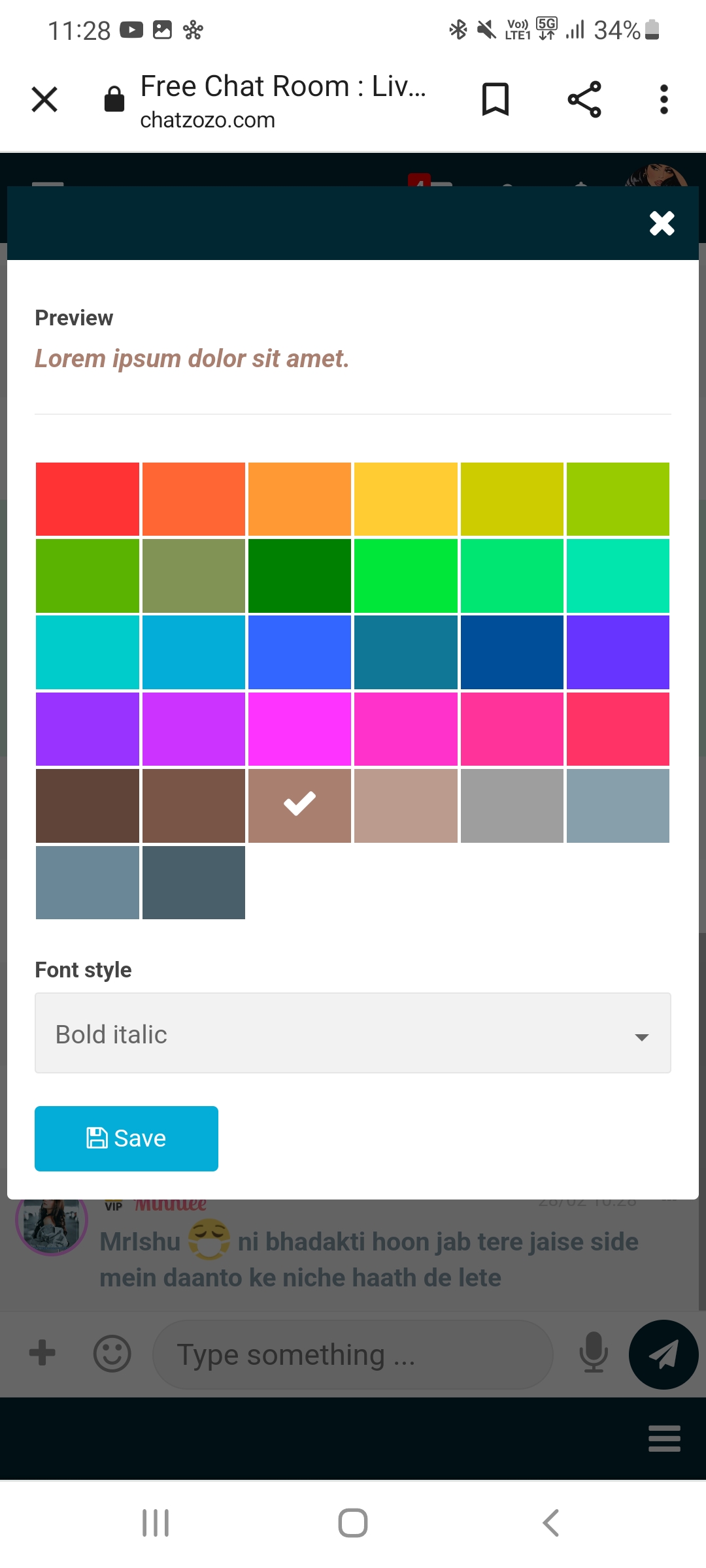Viewport: 706px width, 1568px height.
Task: Tap the Save floppy disk icon
Action: coord(98,1137)
